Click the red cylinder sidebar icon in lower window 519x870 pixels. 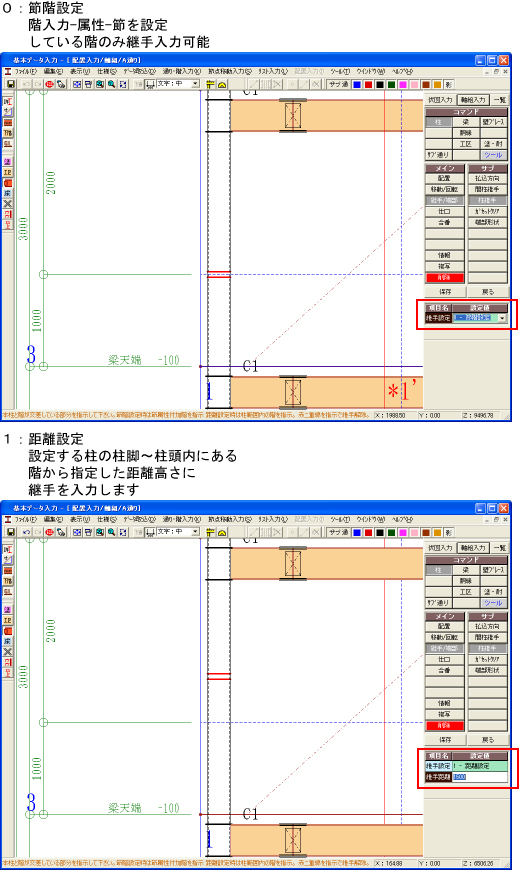[x=8, y=630]
